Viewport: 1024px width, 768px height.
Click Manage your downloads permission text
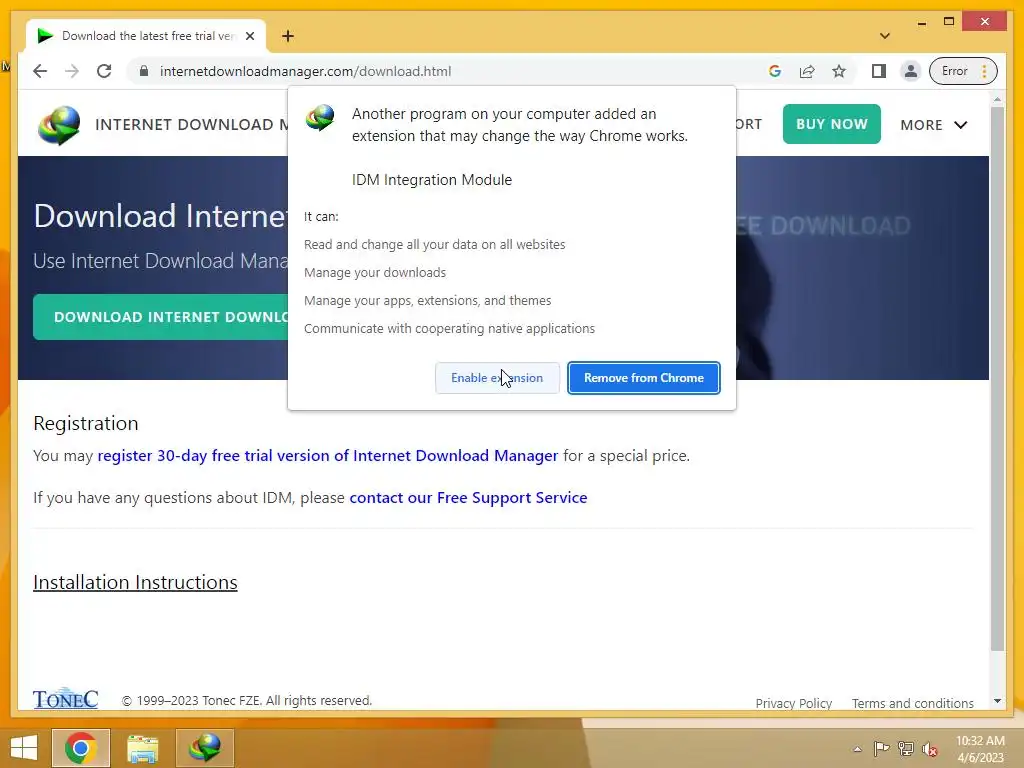click(x=375, y=272)
